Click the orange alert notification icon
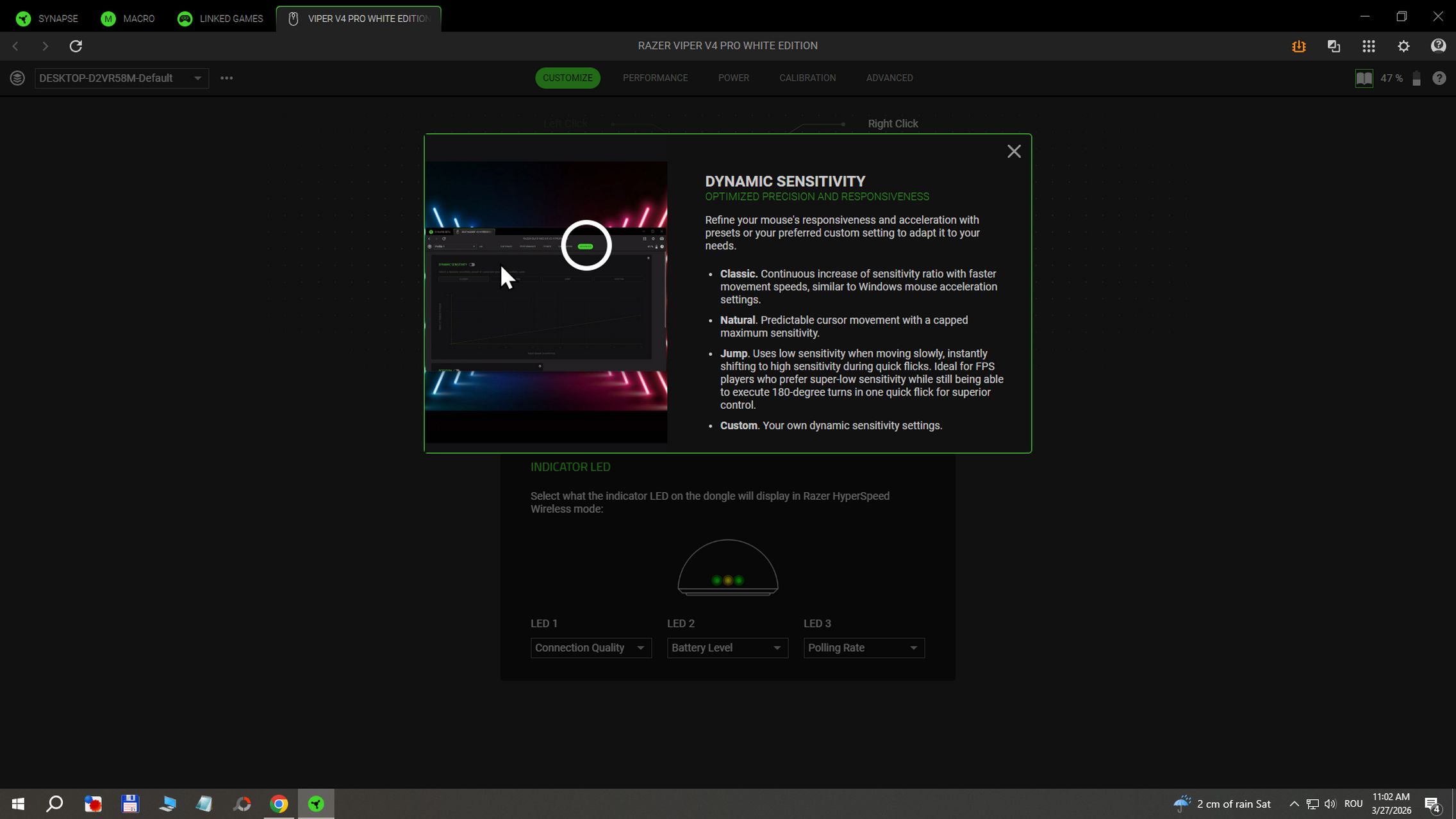Image resolution: width=1456 pixels, height=819 pixels. pos(1299,46)
